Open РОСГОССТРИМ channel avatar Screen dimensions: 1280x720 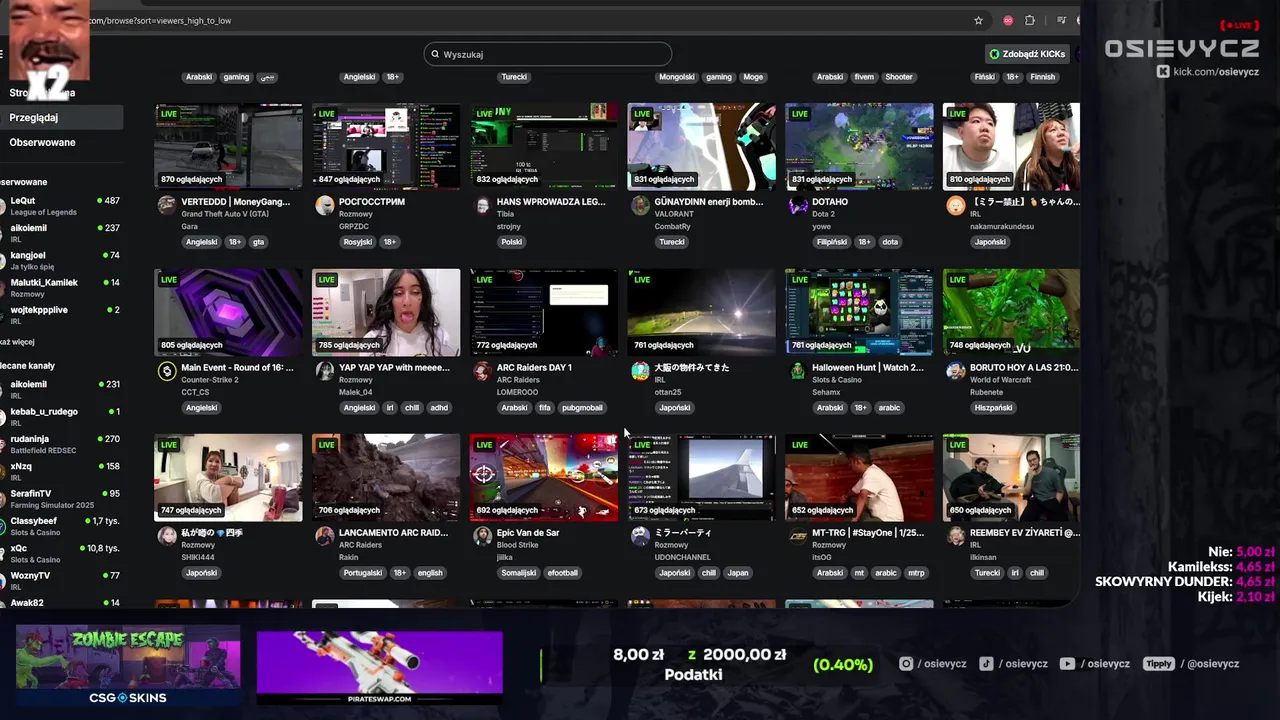point(324,205)
